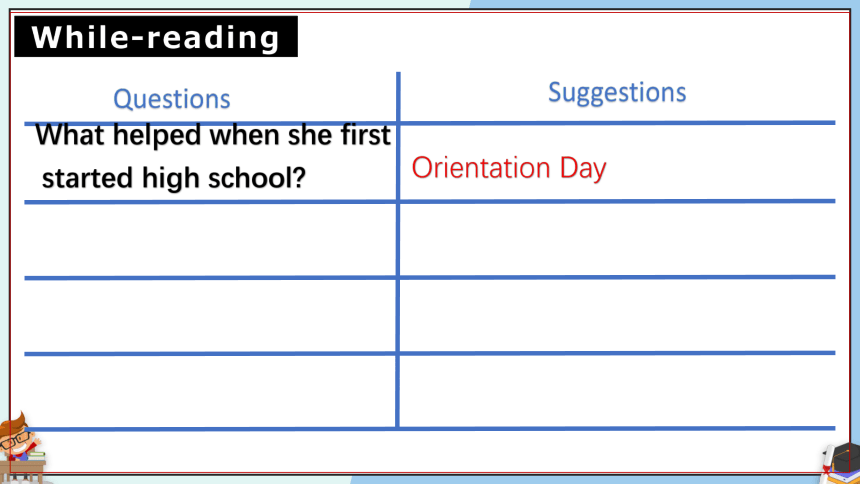Click the graduation cap graphic

[842, 458]
